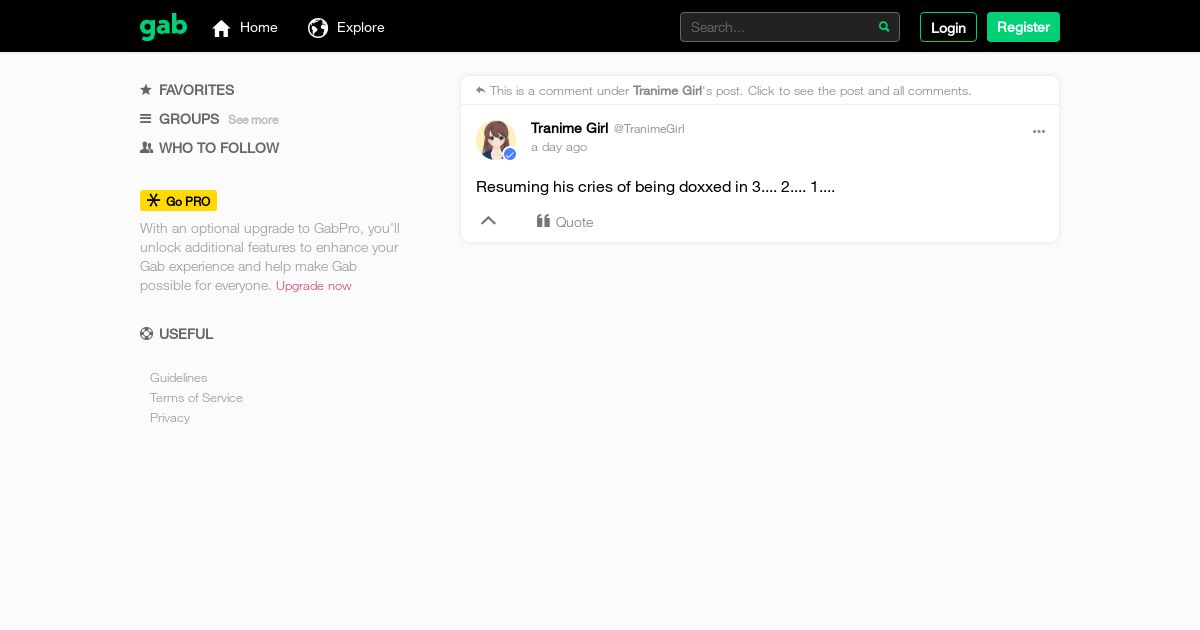Click the search magnifier icon
The height and width of the screenshot is (630, 1200).
tap(884, 27)
